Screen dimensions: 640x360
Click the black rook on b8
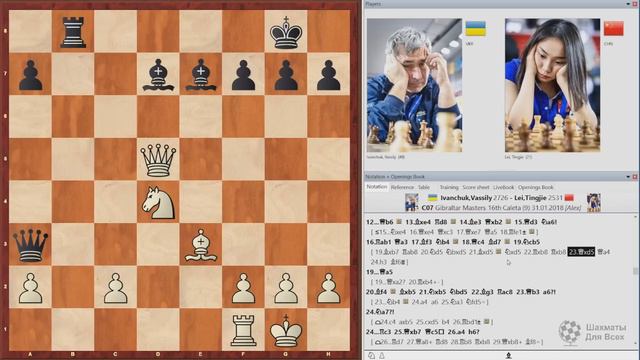click(73, 33)
